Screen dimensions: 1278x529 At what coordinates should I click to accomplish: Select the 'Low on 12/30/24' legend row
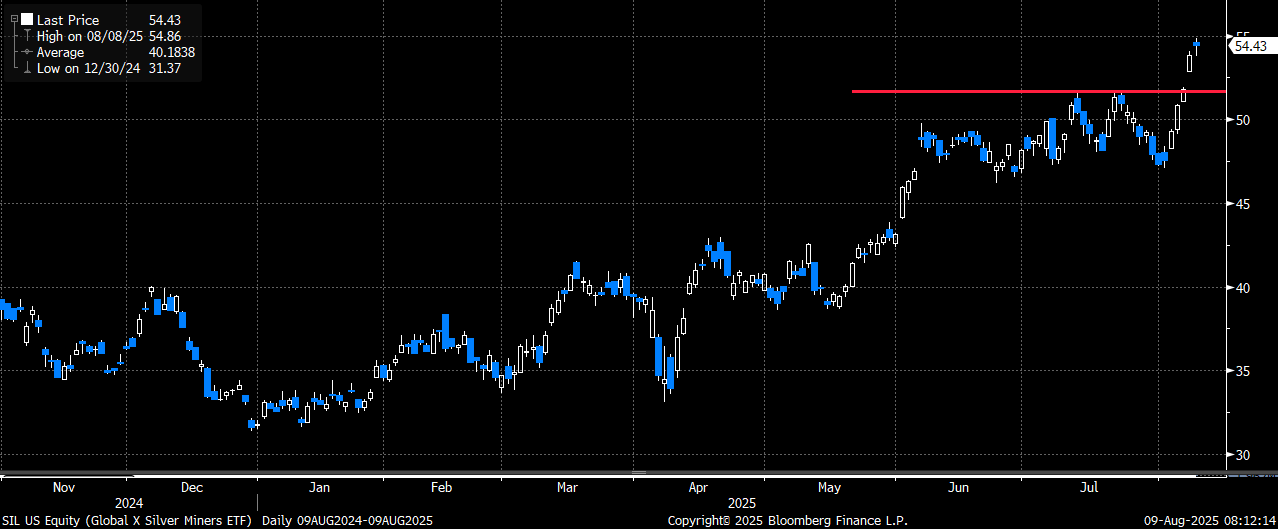pos(108,68)
